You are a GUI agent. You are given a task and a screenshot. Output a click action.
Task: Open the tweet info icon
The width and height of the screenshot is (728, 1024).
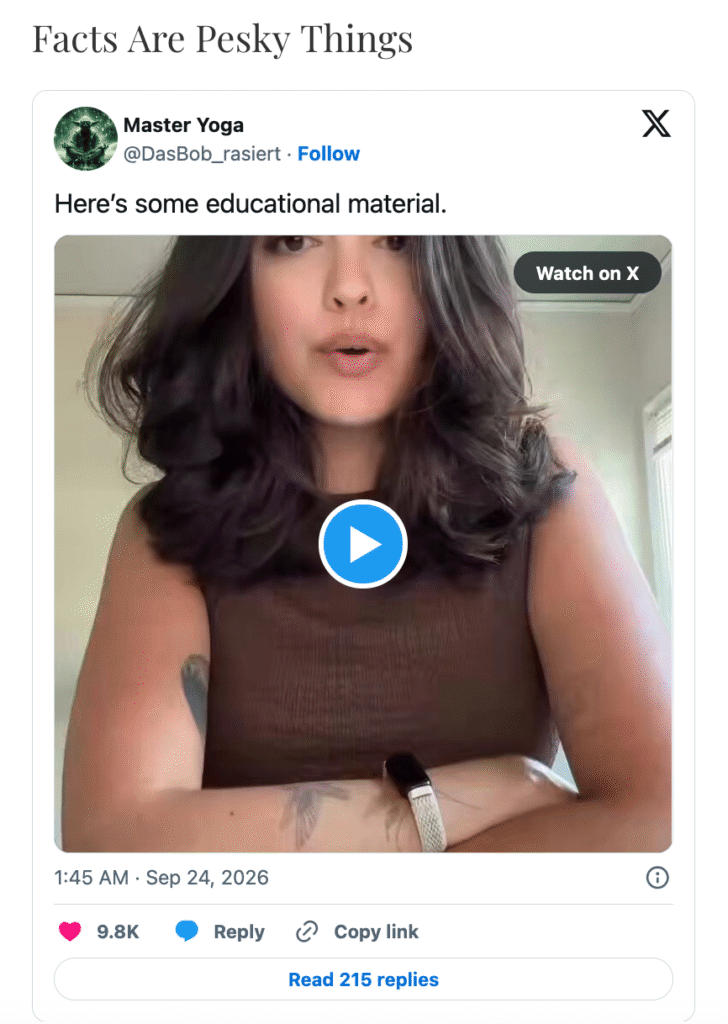point(657,877)
